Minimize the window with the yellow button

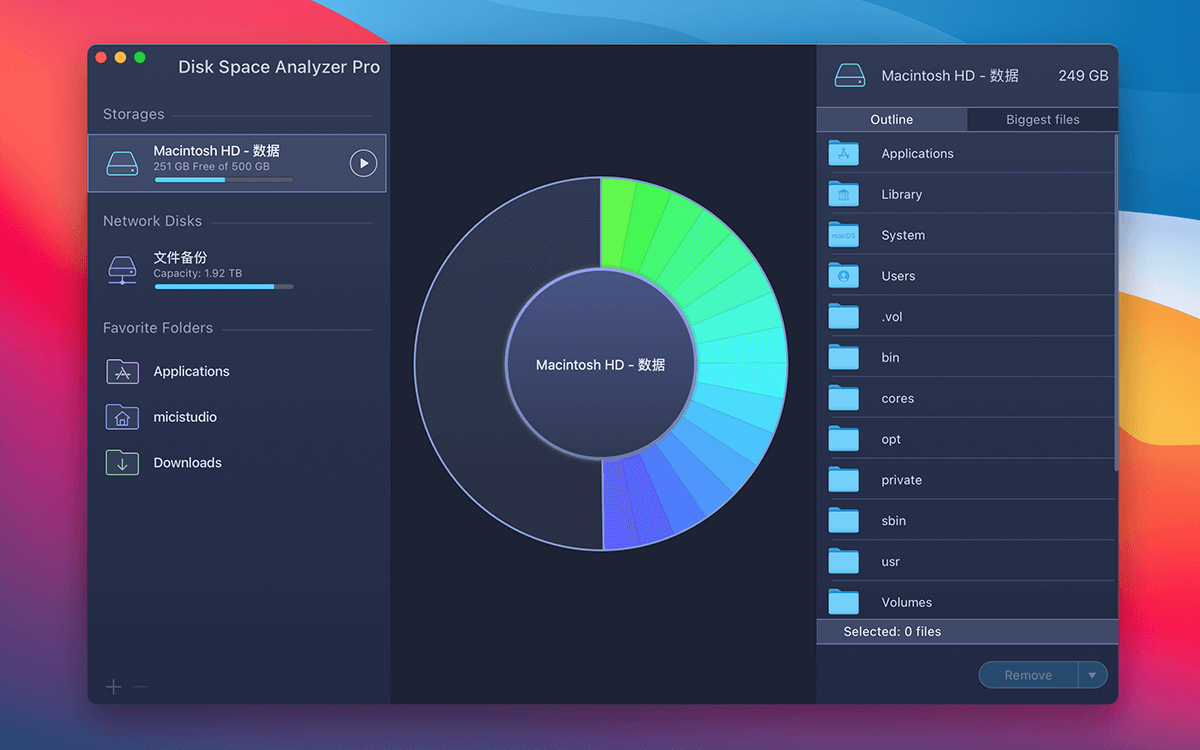[120, 57]
